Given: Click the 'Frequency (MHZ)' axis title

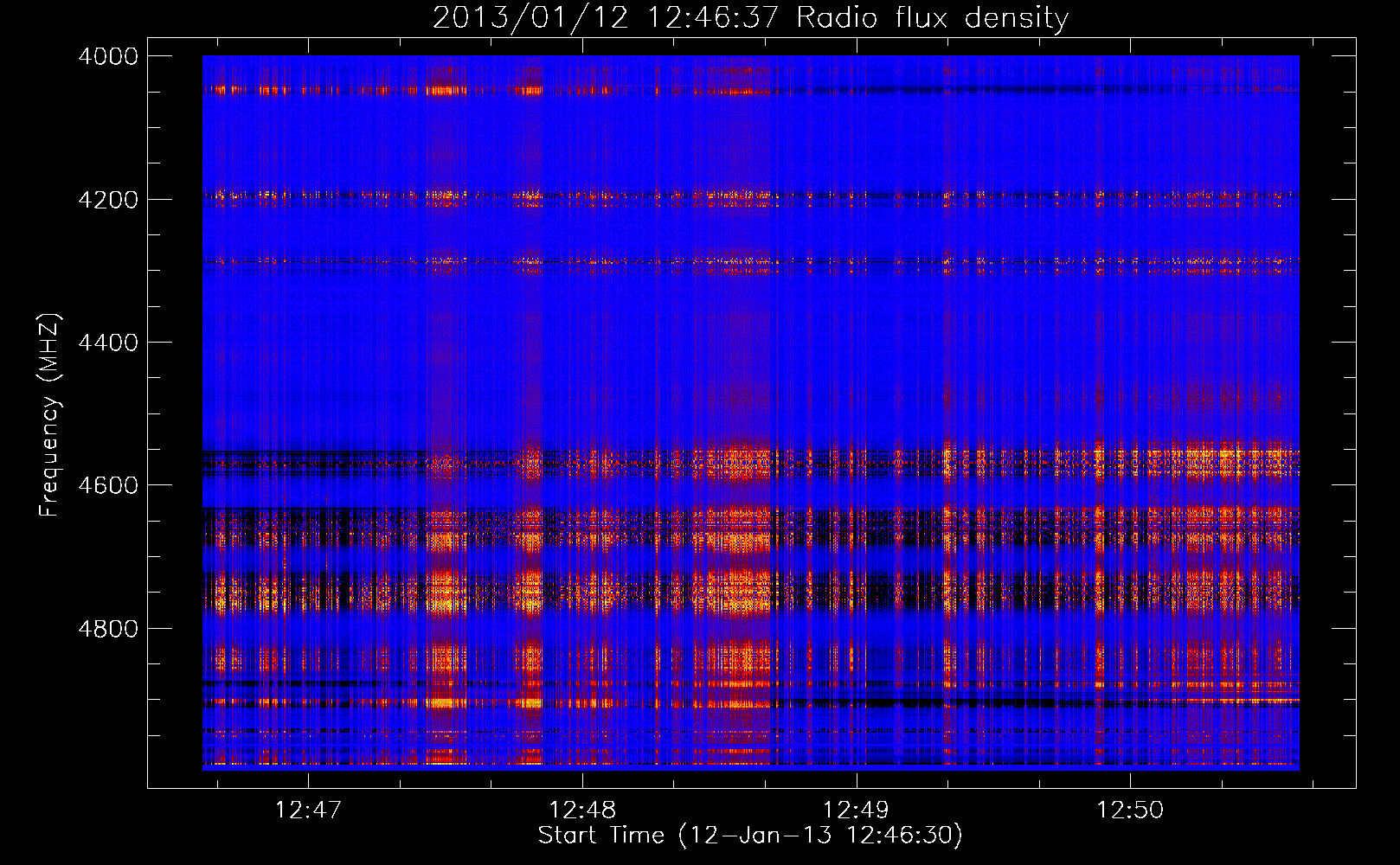Looking at the screenshot, I should coord(50,414).
